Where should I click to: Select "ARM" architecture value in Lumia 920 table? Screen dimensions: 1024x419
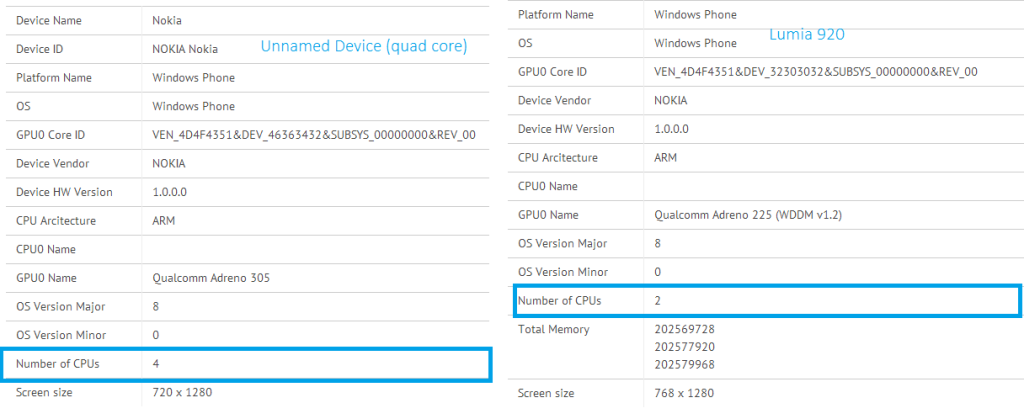pos(665,158)
